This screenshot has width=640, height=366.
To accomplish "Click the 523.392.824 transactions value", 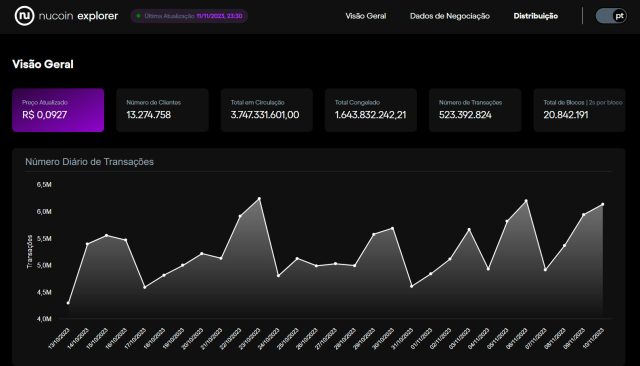I will [x=465, y=115].
